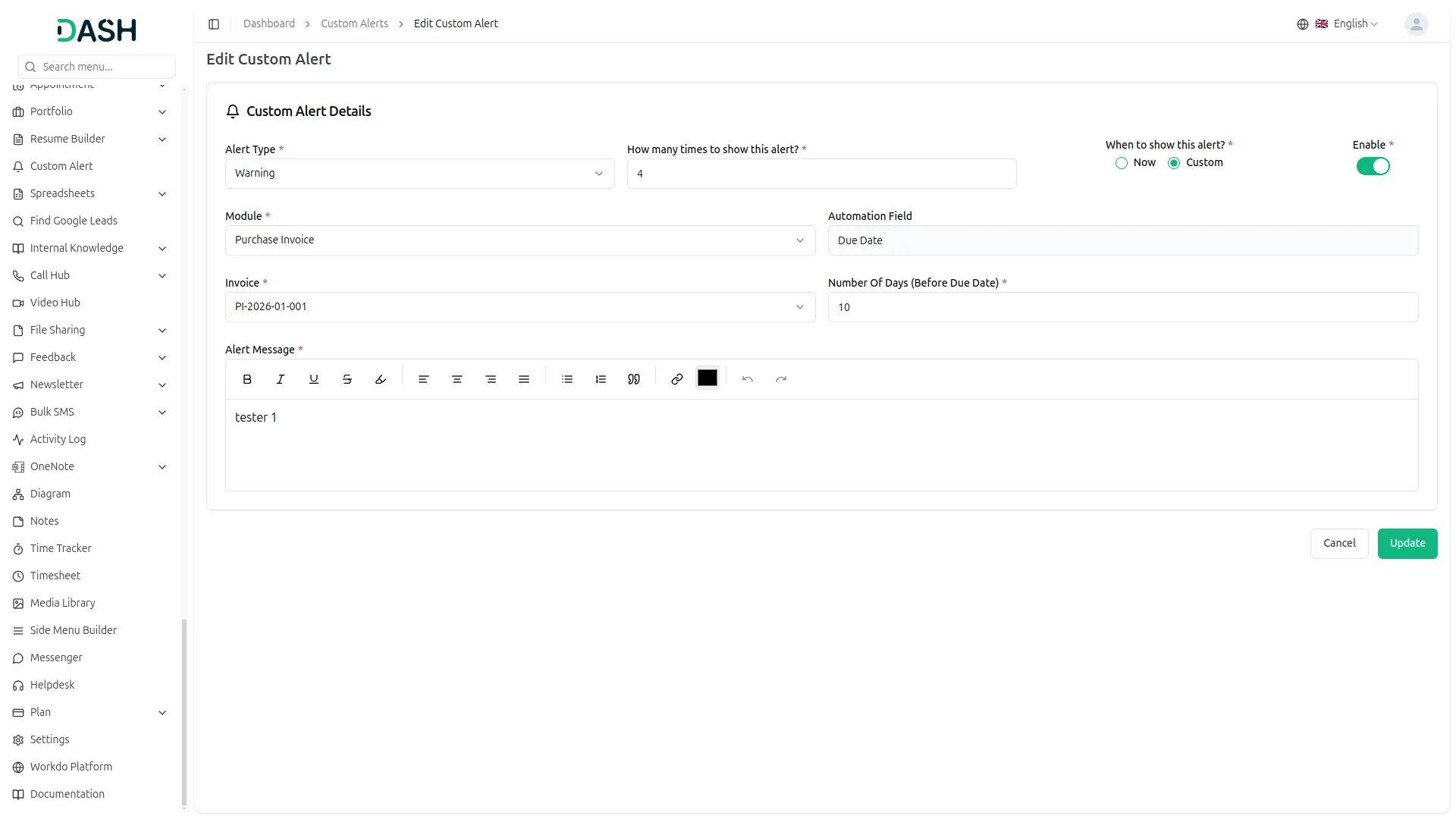The image size is (1456, 819).
Task: Center-align the alert message text
Action: coord(457,379)
